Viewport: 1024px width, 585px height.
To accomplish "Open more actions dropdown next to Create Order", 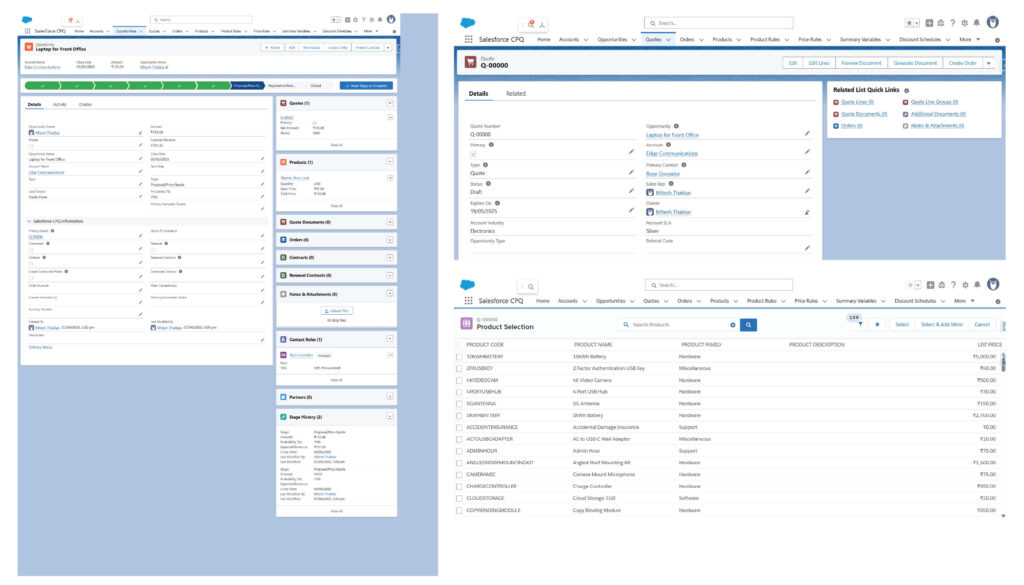I will [988, 63].
